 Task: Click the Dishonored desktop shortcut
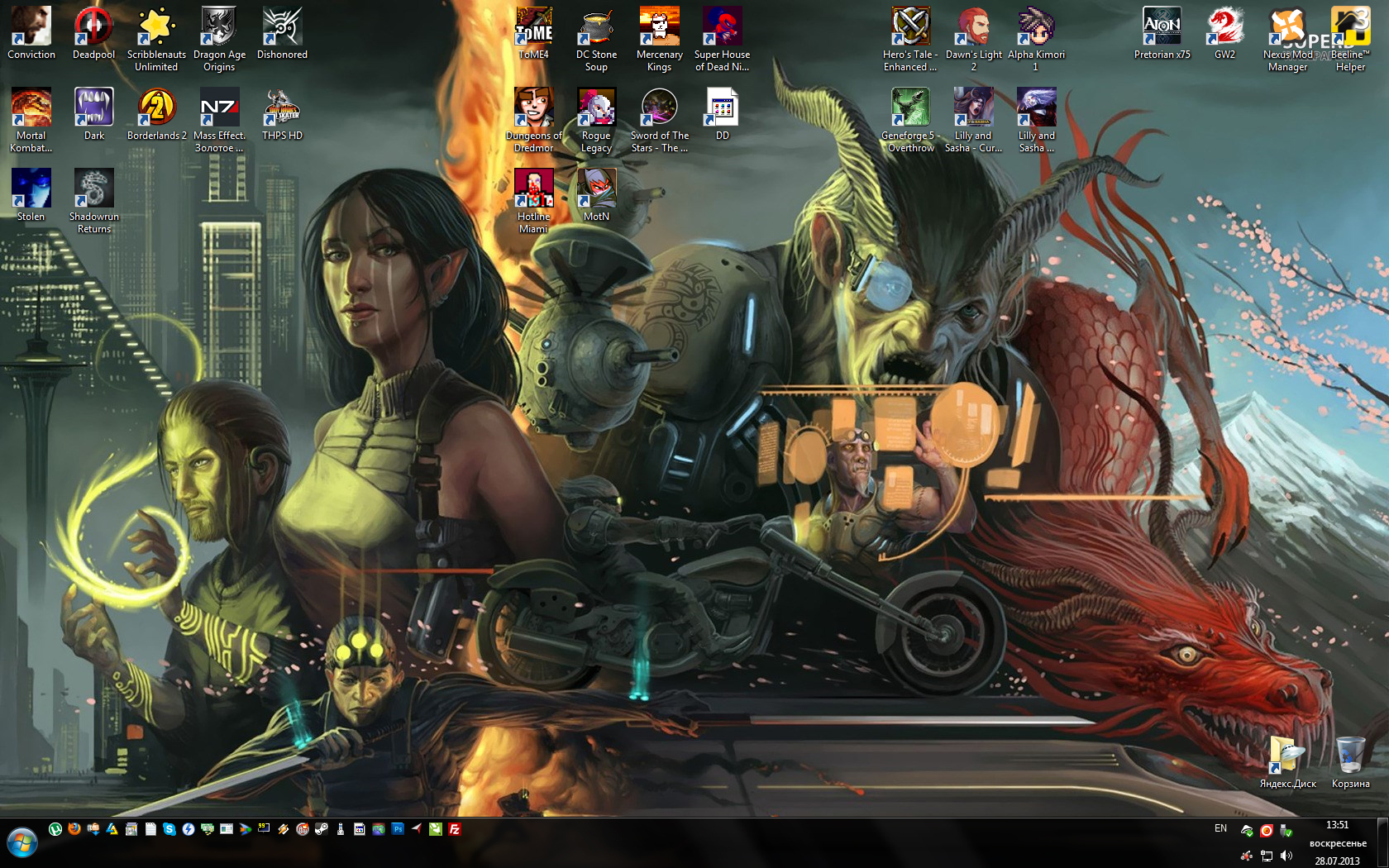tap(282, 33)
